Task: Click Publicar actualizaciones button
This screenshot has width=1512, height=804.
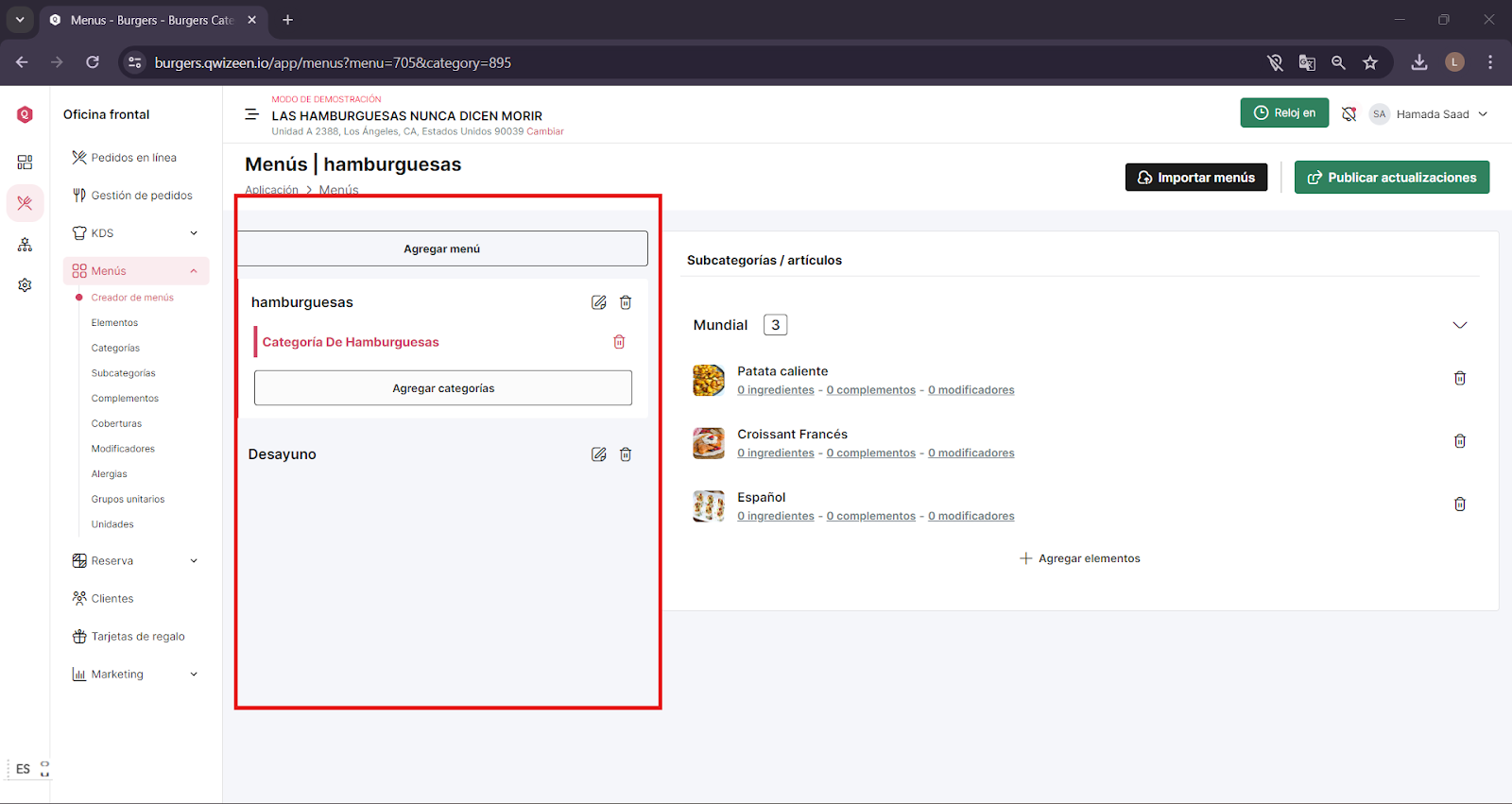Action: (x=1392, y=178)
